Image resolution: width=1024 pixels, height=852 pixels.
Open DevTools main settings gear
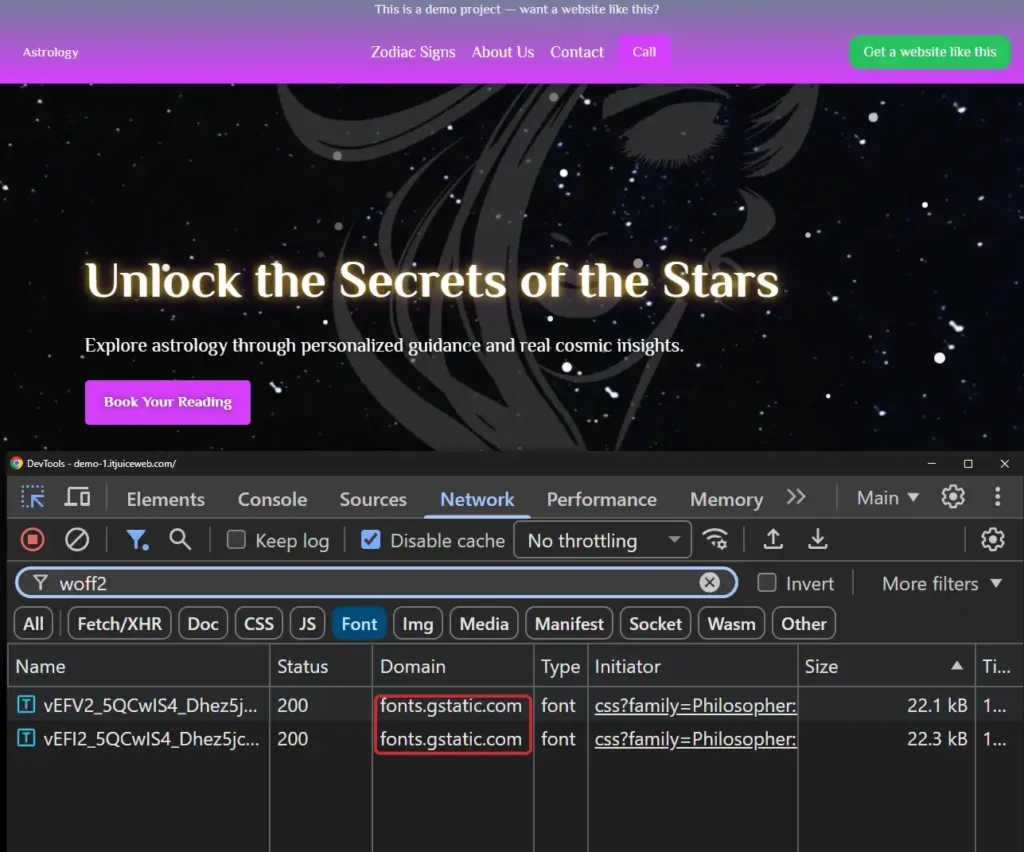[x=952, y=497]
